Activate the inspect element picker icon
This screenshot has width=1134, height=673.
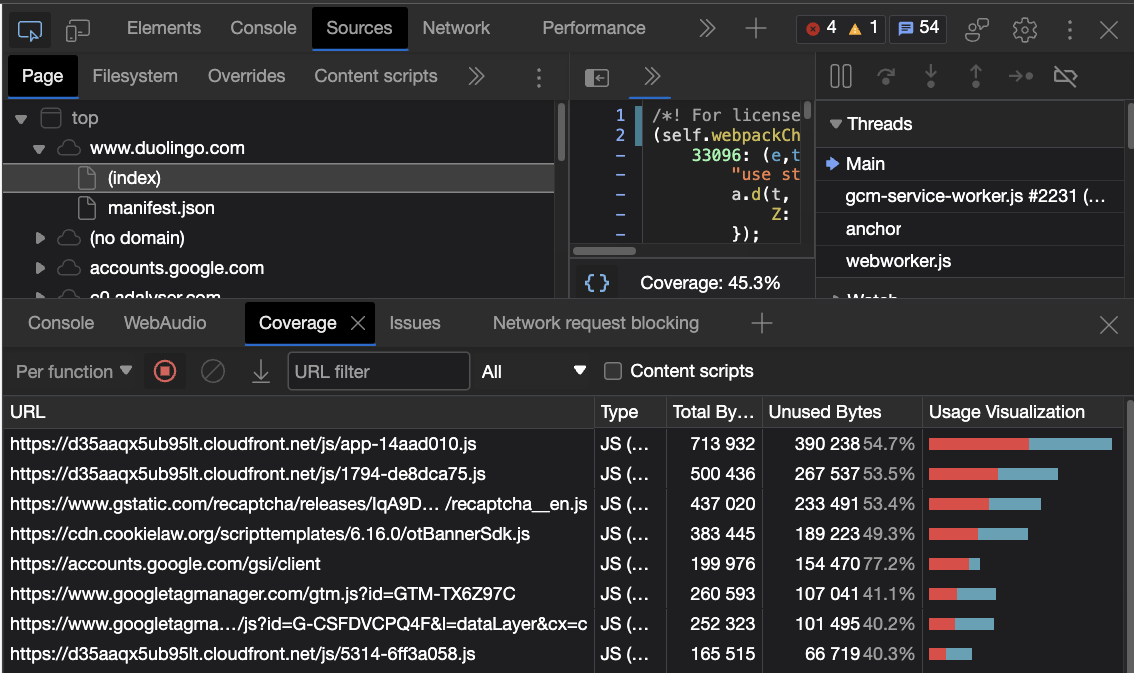point(30,30)
